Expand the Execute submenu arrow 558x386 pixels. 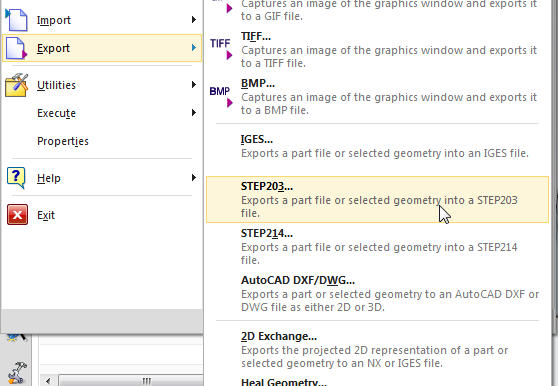[194, 113]
